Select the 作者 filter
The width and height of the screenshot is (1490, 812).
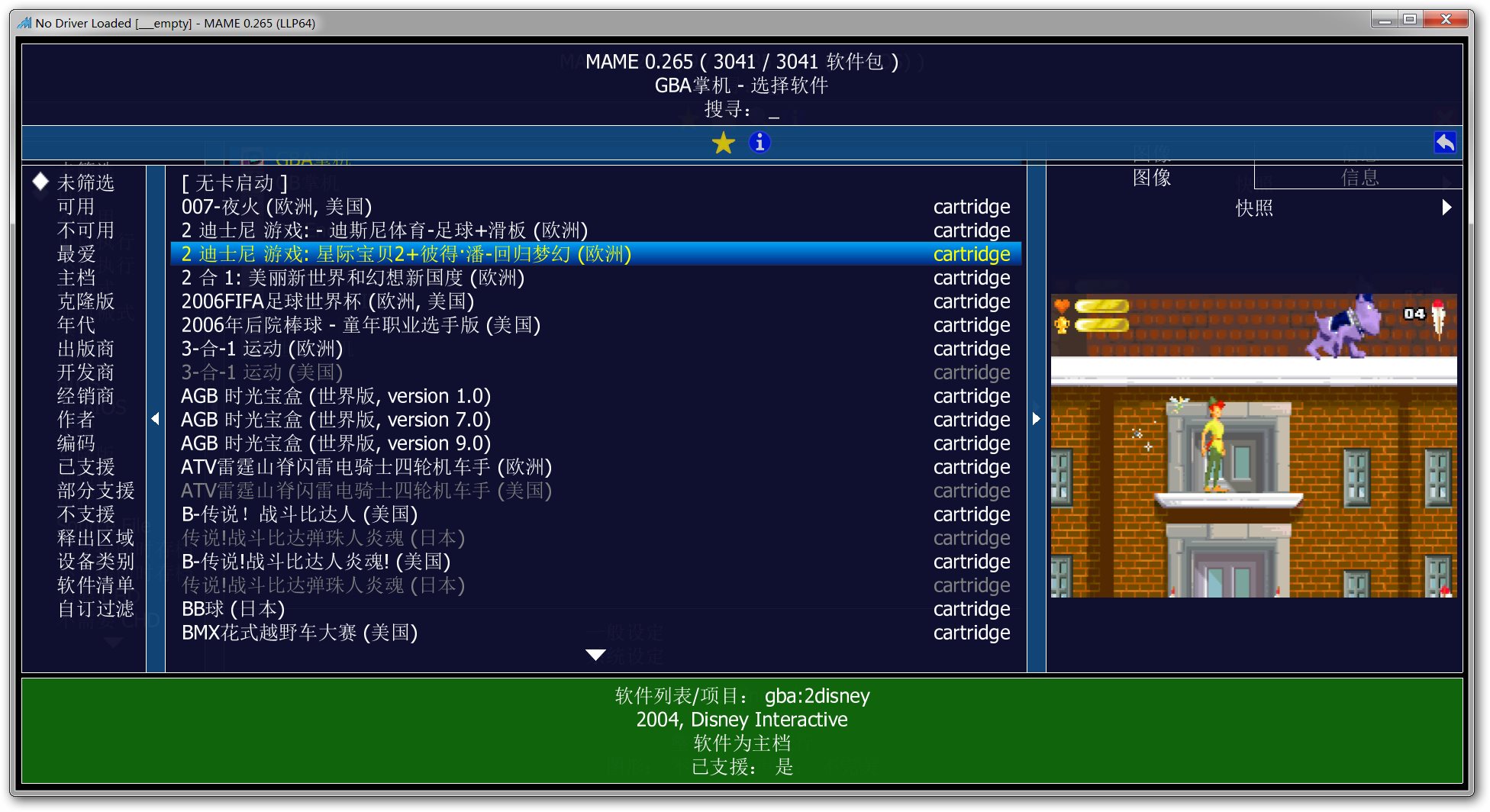point(76,420)
